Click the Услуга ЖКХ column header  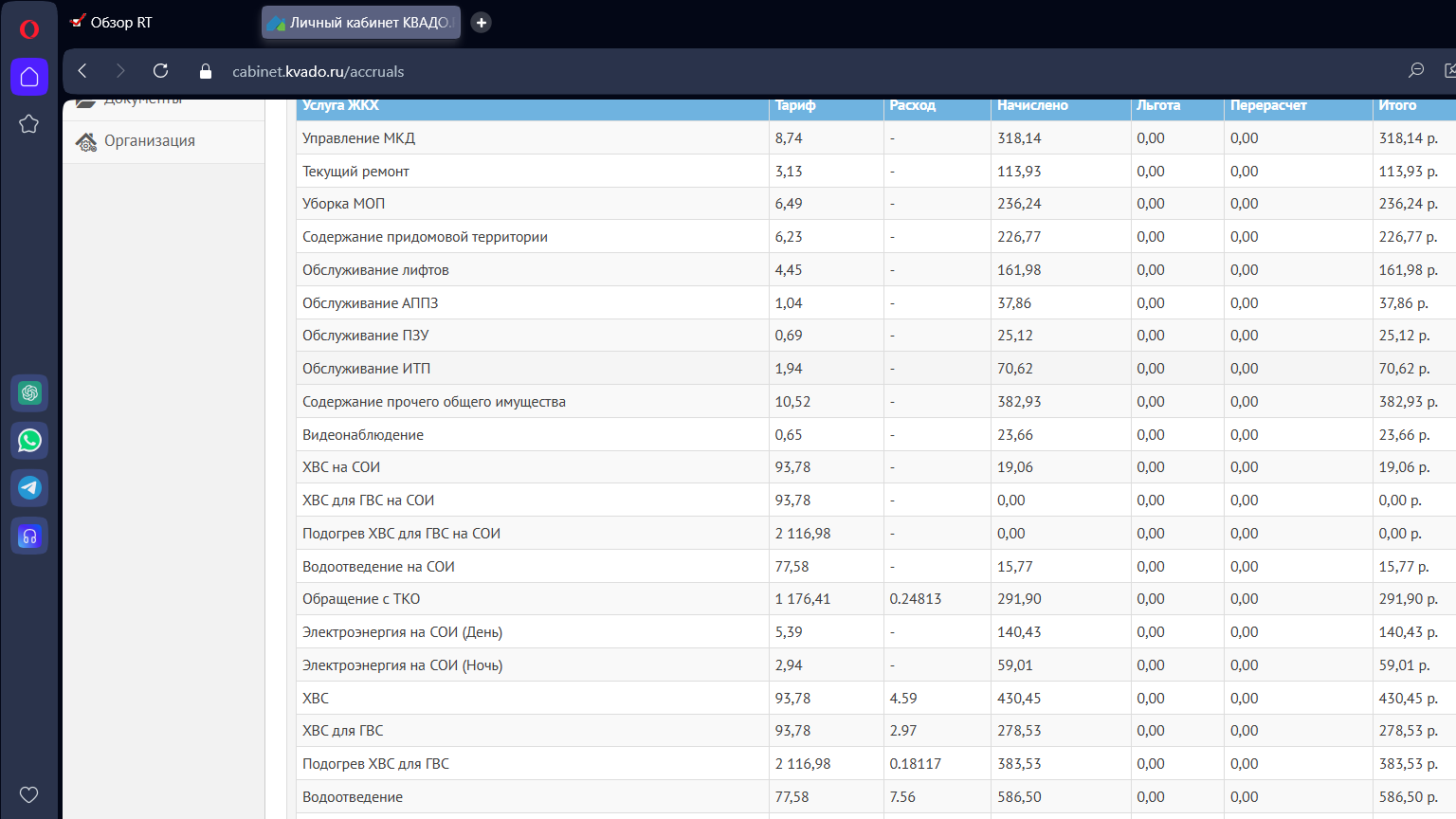pos(341,106)
